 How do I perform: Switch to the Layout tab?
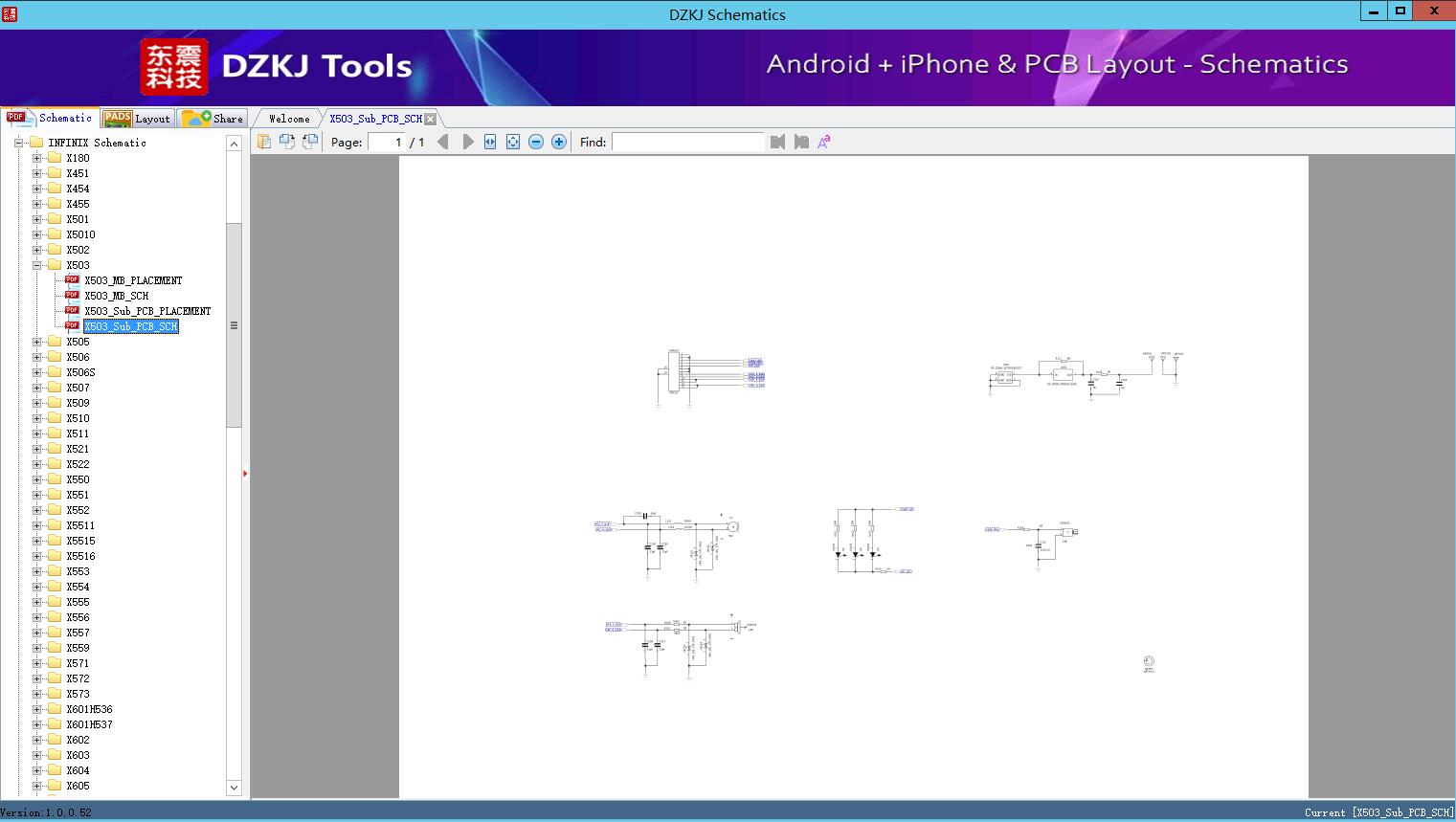137,118
